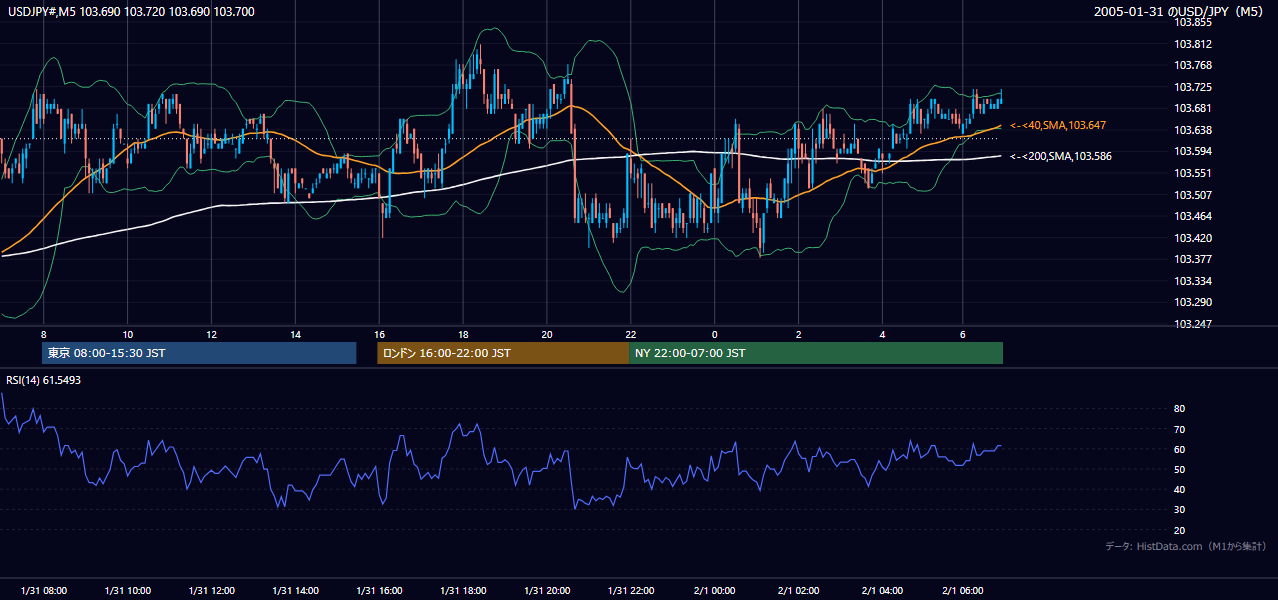Click the RSI scale value 60

pos(1179,449)
